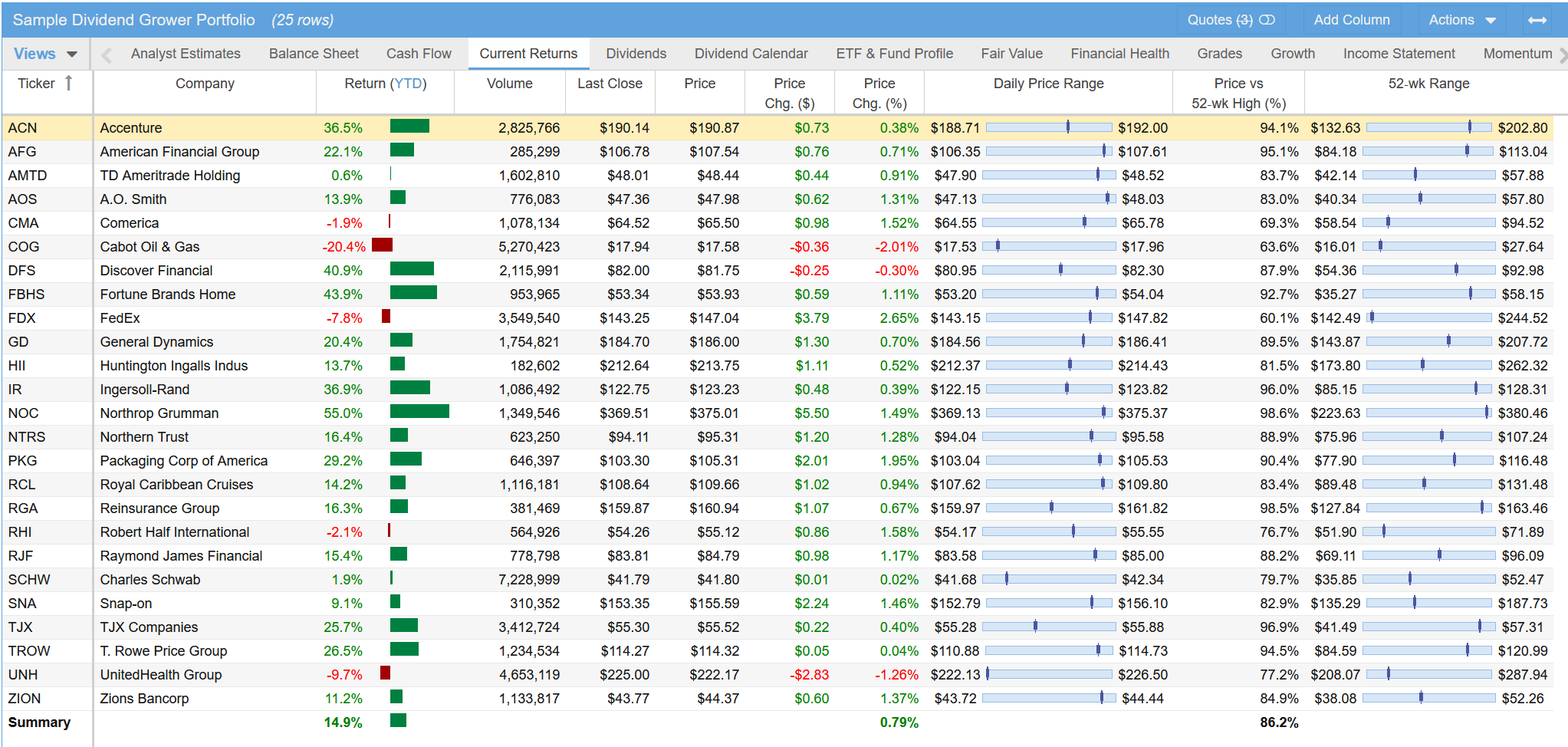Open the Fair Value tab
Image resolution: width=1568 pixels, height=747 pixels.
pos(1011,54)
